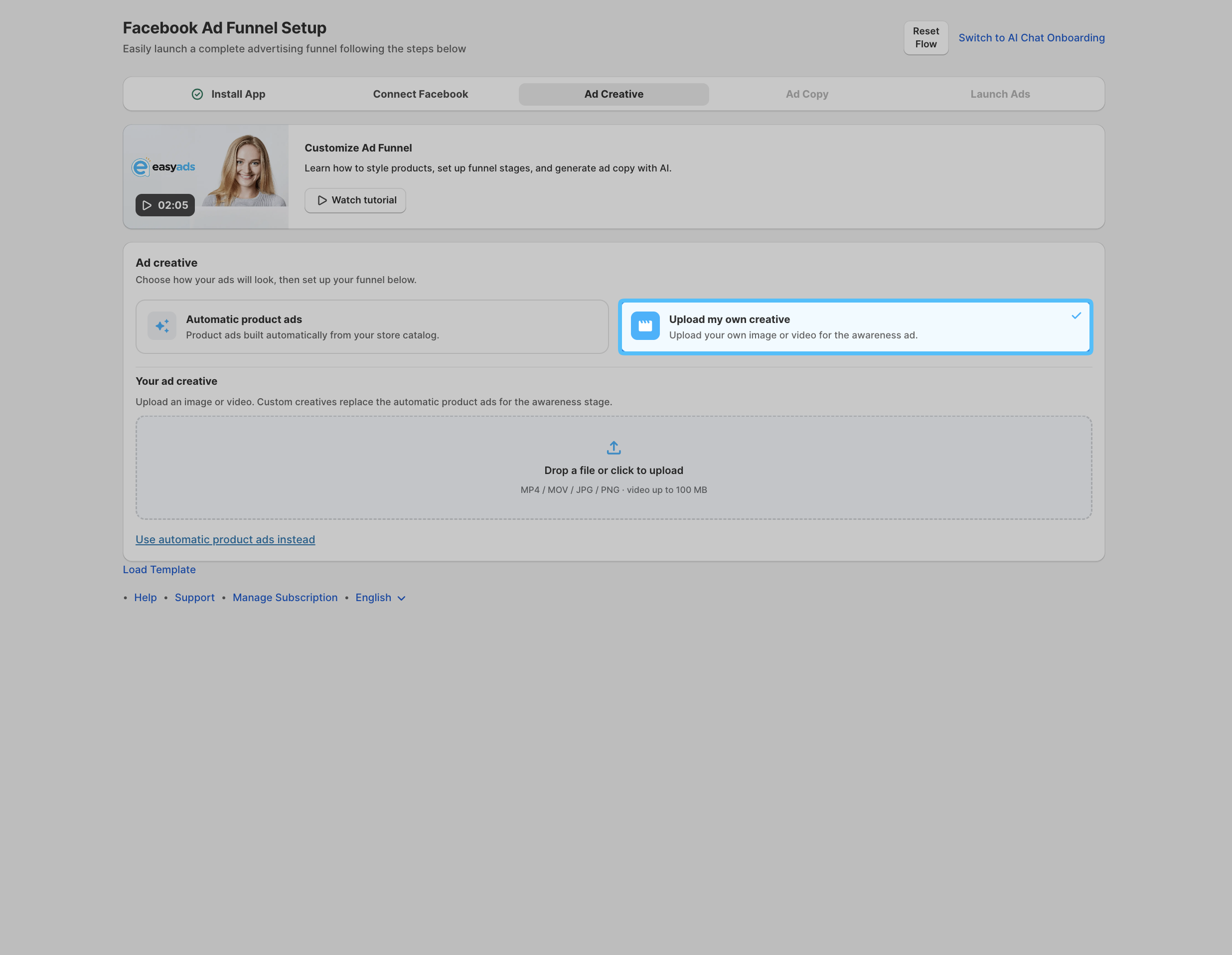Open the Support link in footer
Image resolution: width=1232 pixels, height=955 pixels.
pyautogui.click(x=194, y=598)
